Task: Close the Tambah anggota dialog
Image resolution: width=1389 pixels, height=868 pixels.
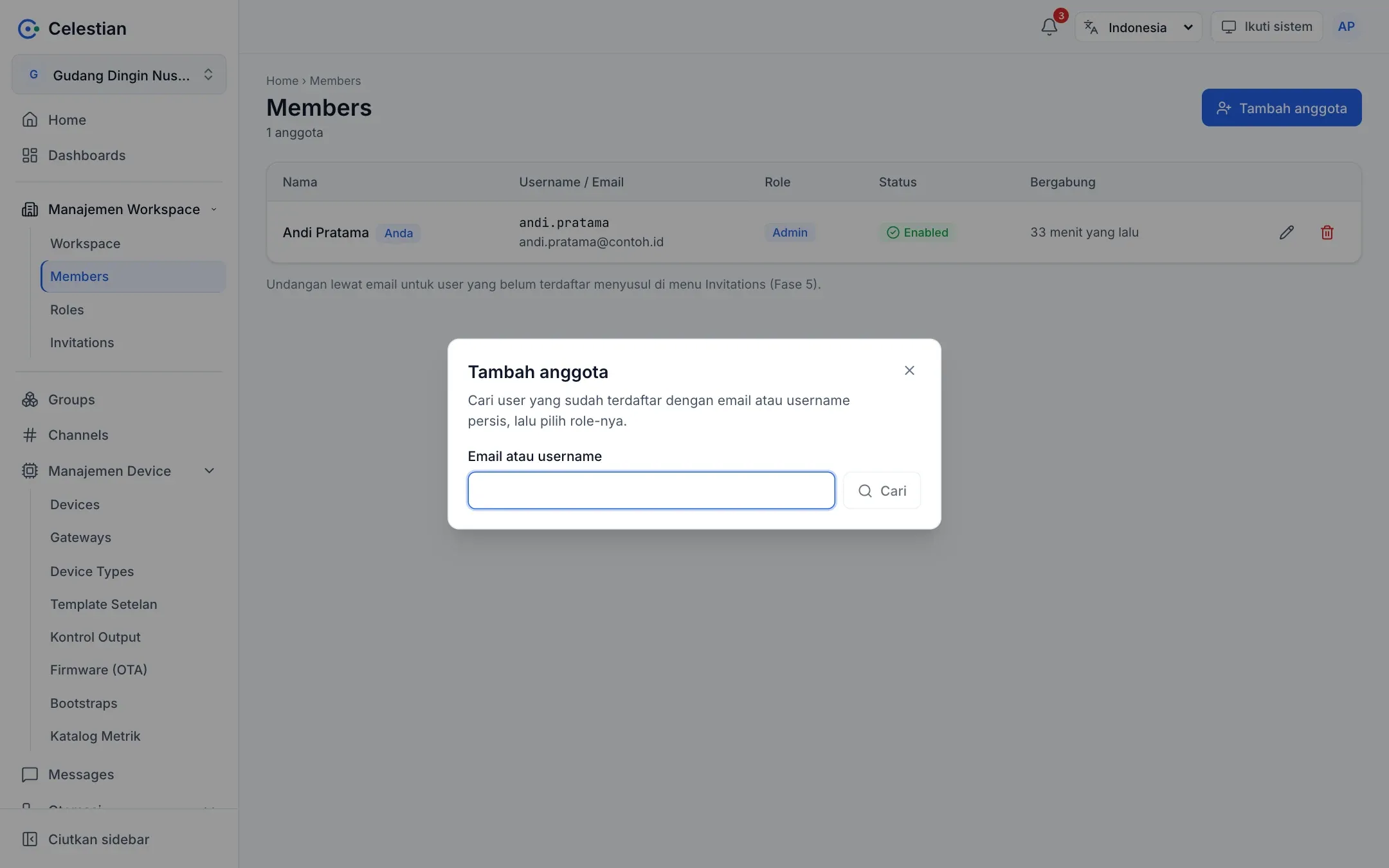Action: click(x=909, y=370)
